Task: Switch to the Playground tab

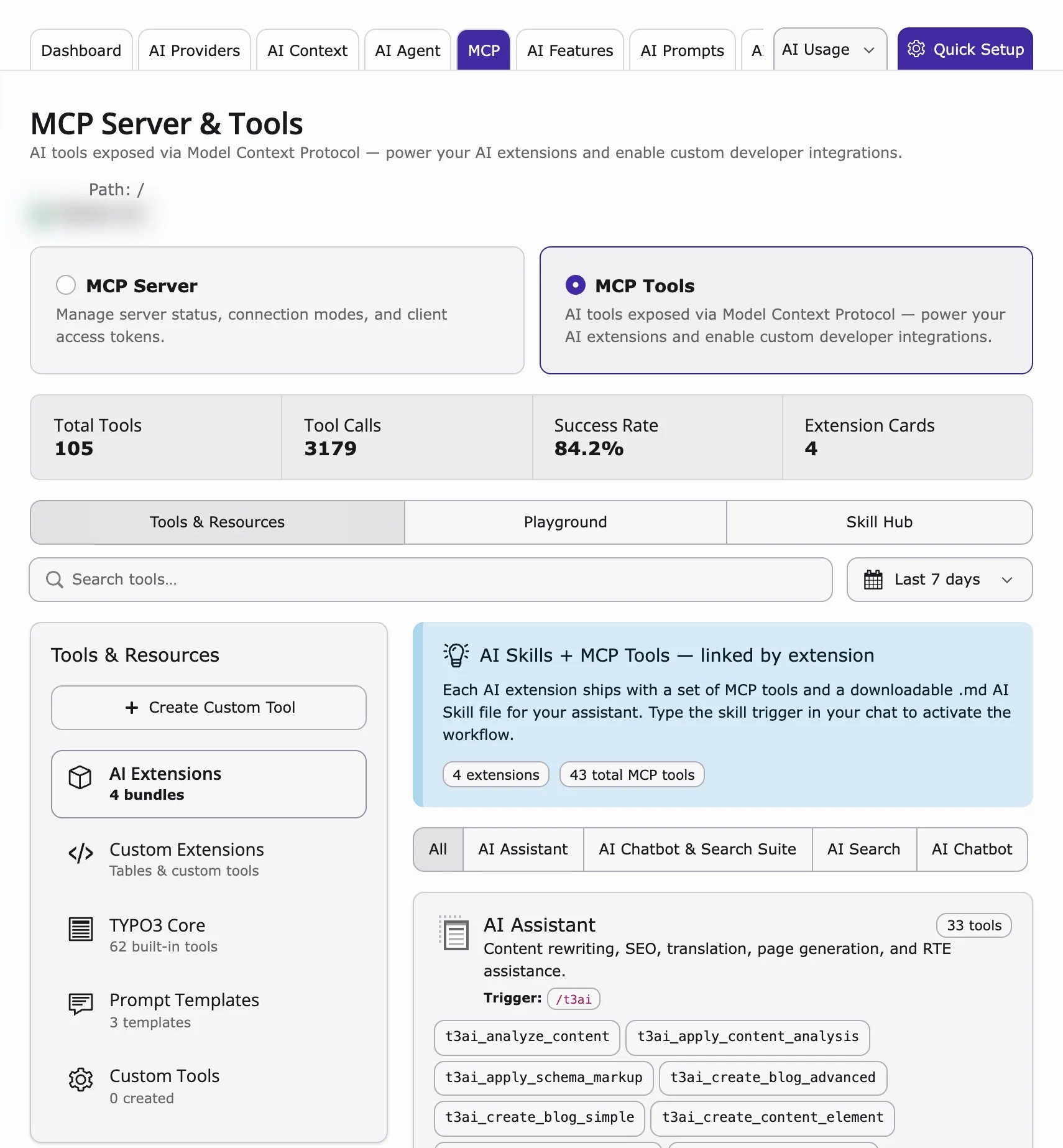Action: point(565,522)
